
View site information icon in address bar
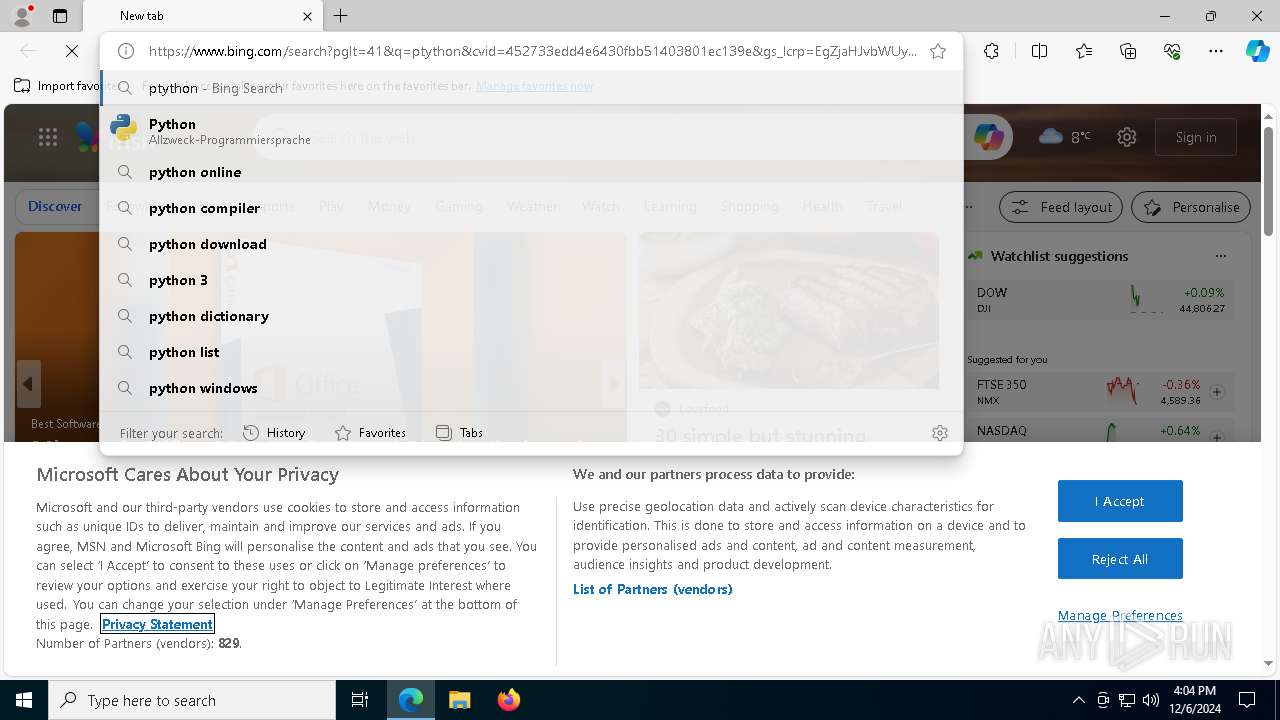coord(126,51)
